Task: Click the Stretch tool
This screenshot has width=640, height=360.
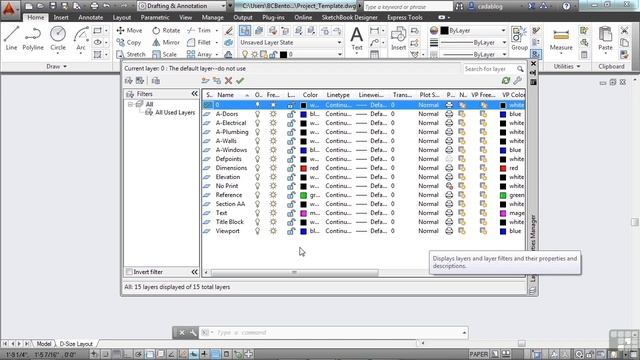Action: [131, 54]
